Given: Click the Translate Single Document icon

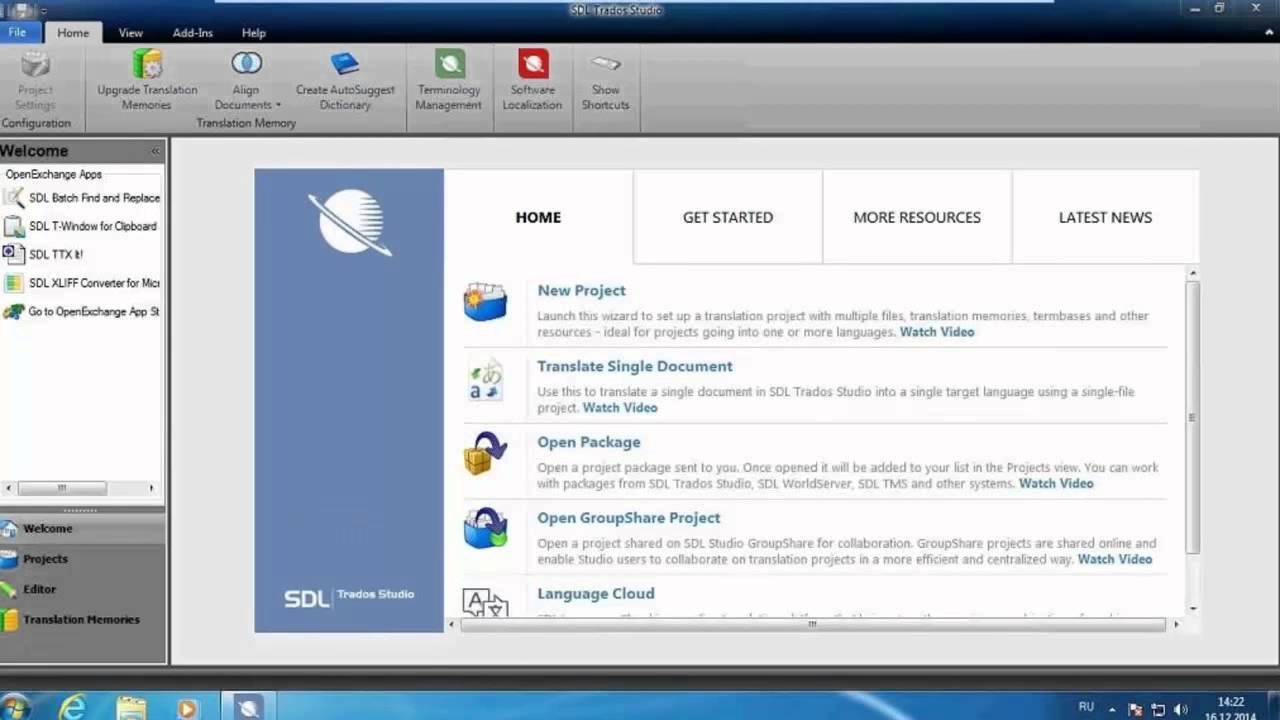Looking at the screenshot, I should coord(485,381).
